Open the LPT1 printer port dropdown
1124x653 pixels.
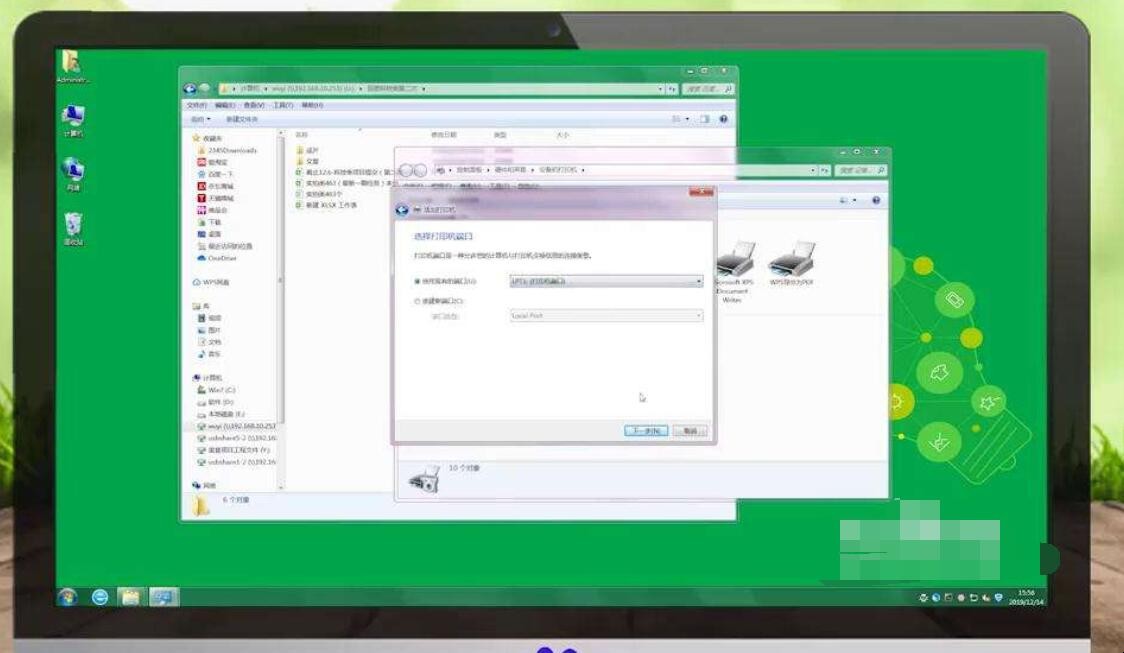pyautogui.click(x=606, y=282)
